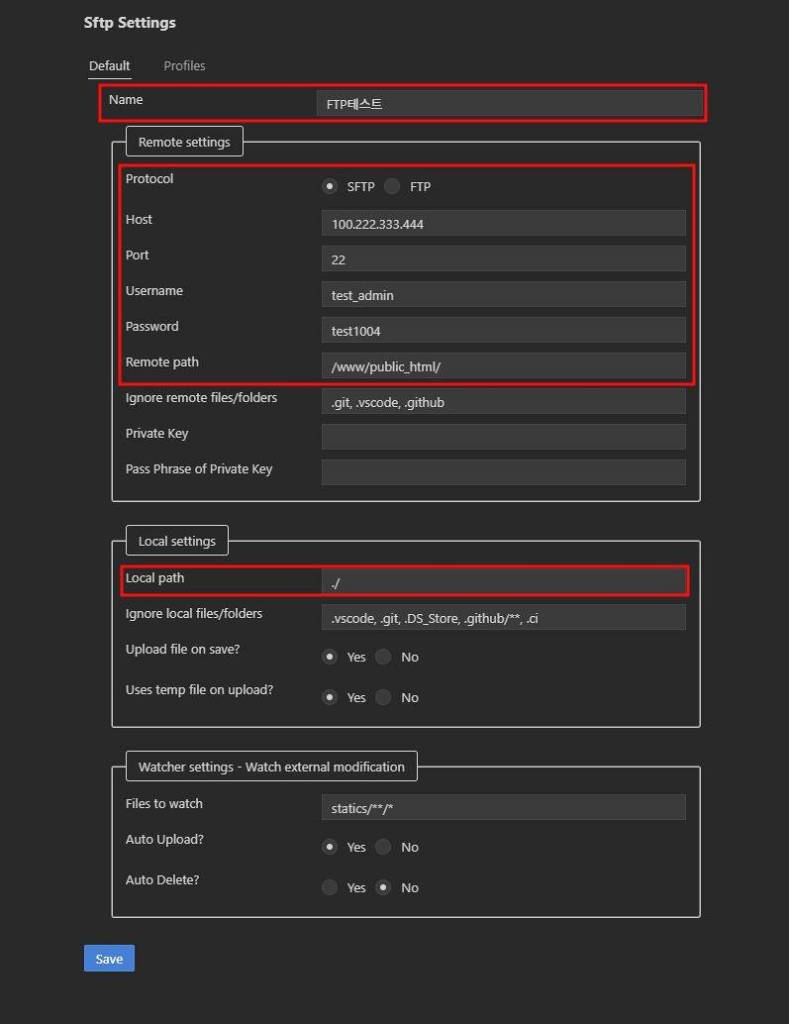Viewport: 789px width, 1024px height.
Task: Select Yes for Uses temp file on upload
Action: [x=330, y=697]
